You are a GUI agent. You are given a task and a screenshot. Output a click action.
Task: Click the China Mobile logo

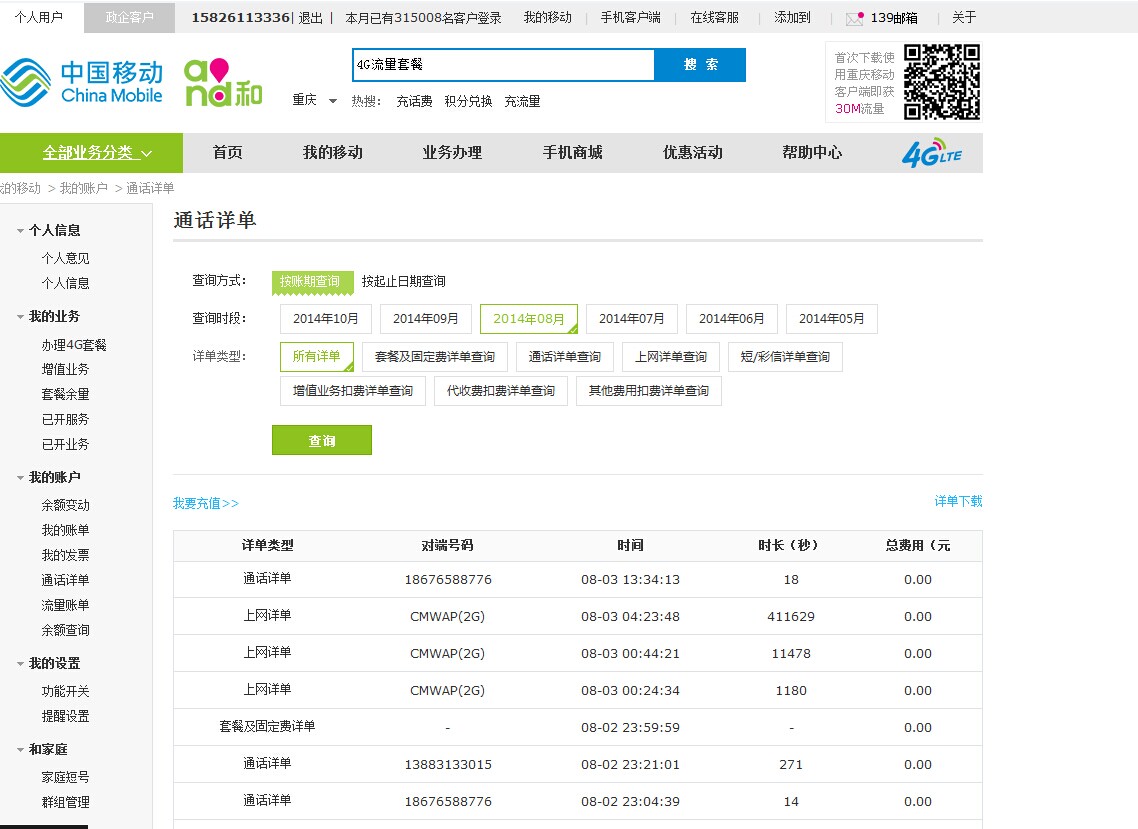[82, 82]
